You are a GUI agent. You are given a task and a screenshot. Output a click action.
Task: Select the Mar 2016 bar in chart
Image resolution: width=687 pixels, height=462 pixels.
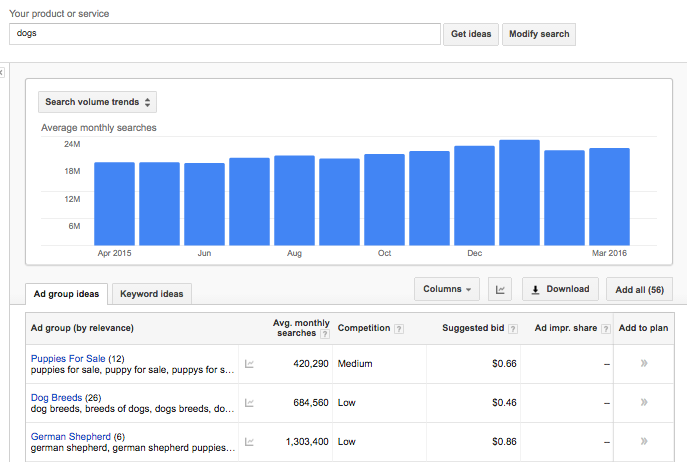pos(609,197)
